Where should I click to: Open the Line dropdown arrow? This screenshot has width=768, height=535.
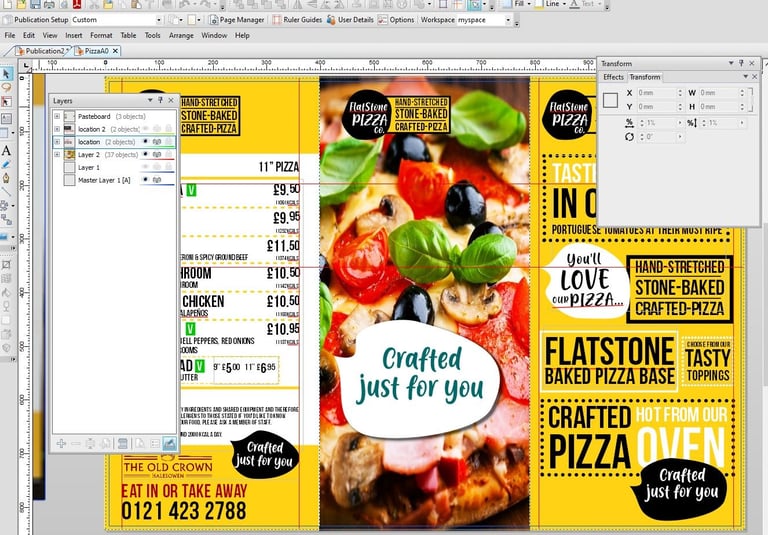pyautogui.click(x=563, y=4)
